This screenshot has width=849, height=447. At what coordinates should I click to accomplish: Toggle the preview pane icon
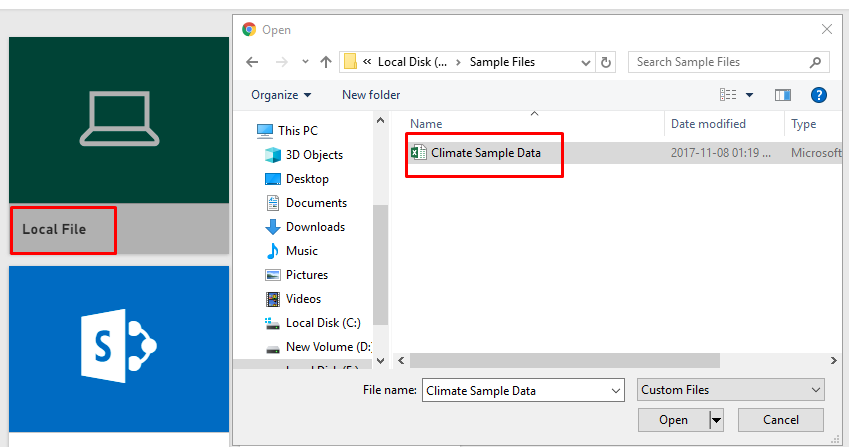pyautogui.click(x=782, y=95)
